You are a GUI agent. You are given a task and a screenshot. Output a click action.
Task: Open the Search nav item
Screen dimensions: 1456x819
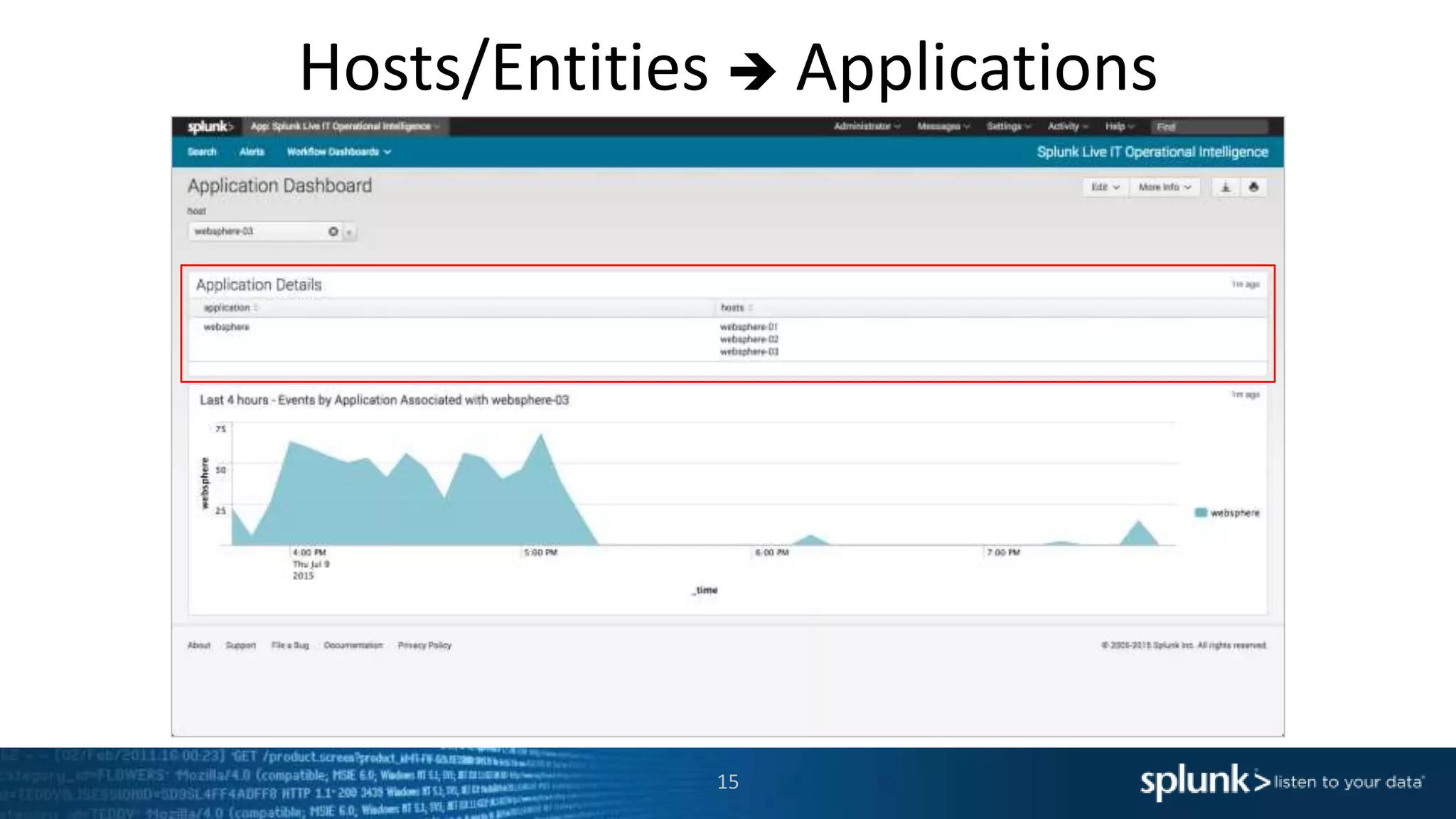pos(202,151)
